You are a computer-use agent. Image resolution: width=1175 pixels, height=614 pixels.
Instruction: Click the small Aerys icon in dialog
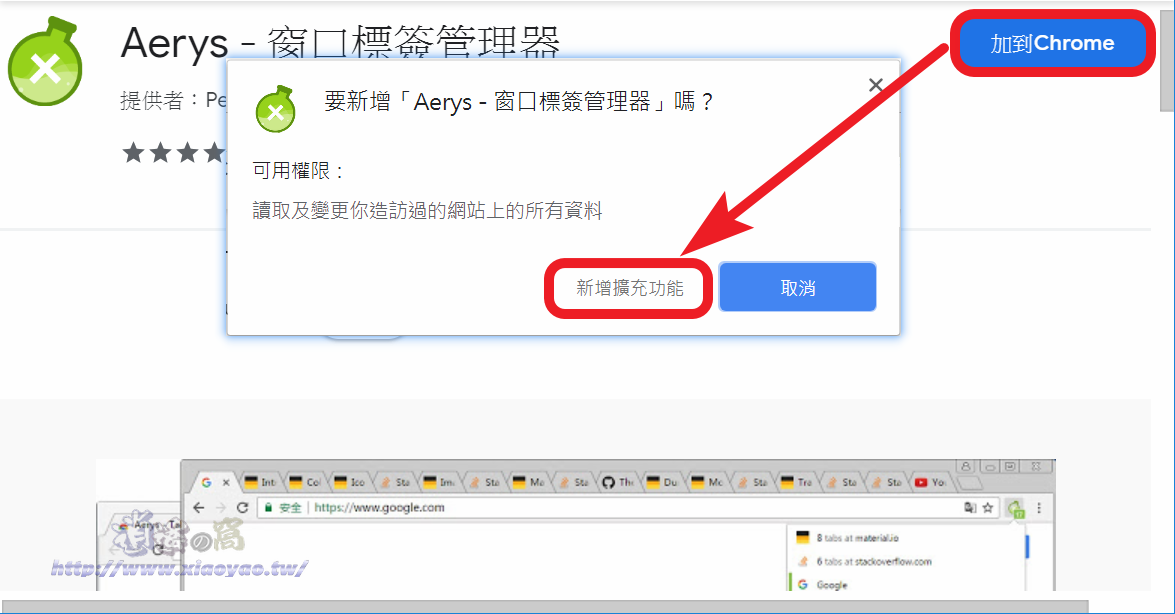click(x=276, y=109)
